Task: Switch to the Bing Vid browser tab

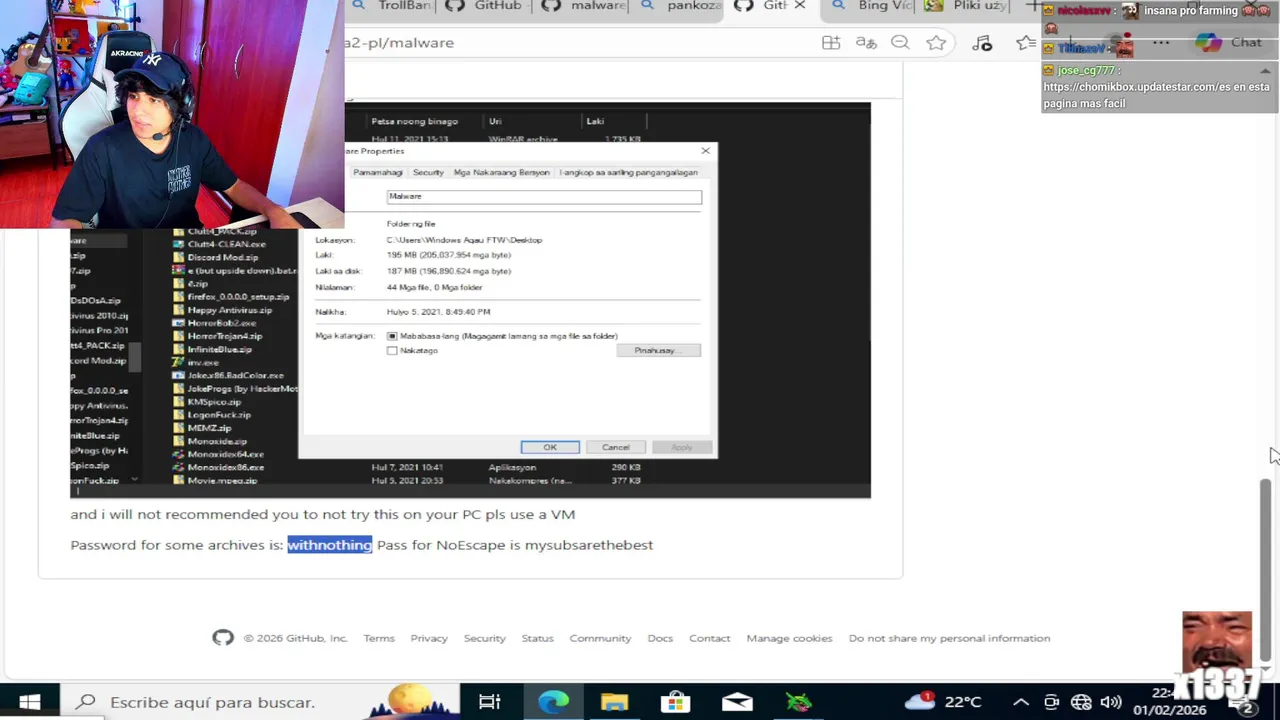Action: [x=872, y=6]
